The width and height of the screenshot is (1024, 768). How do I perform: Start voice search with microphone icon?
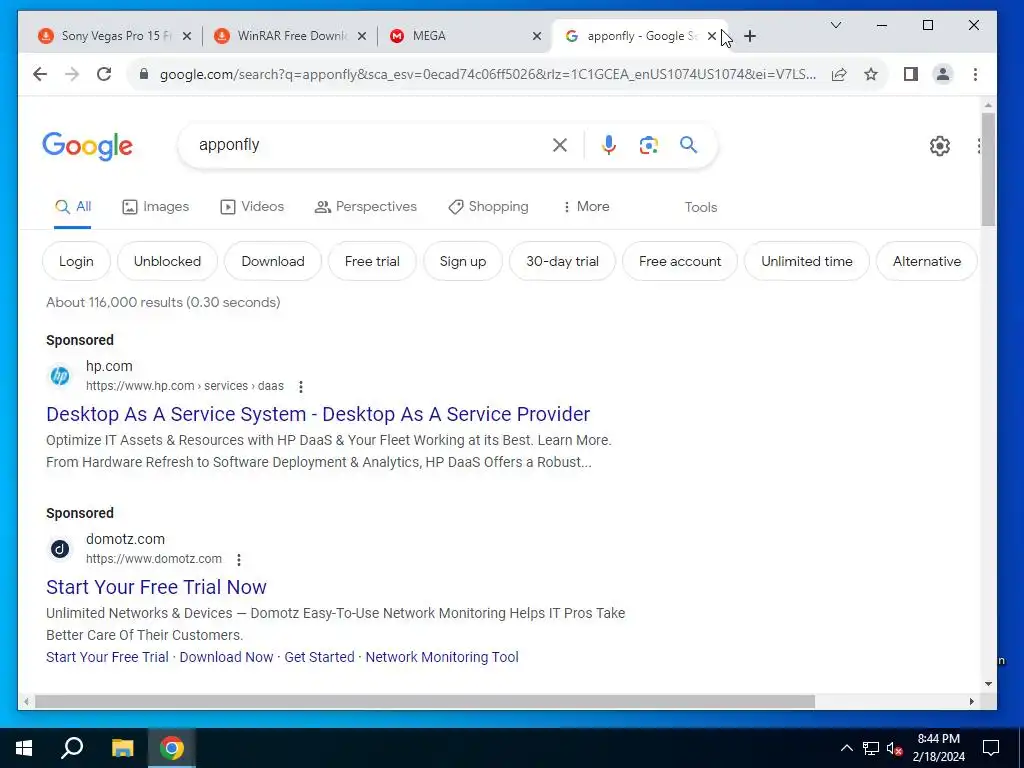pos(609,145)
